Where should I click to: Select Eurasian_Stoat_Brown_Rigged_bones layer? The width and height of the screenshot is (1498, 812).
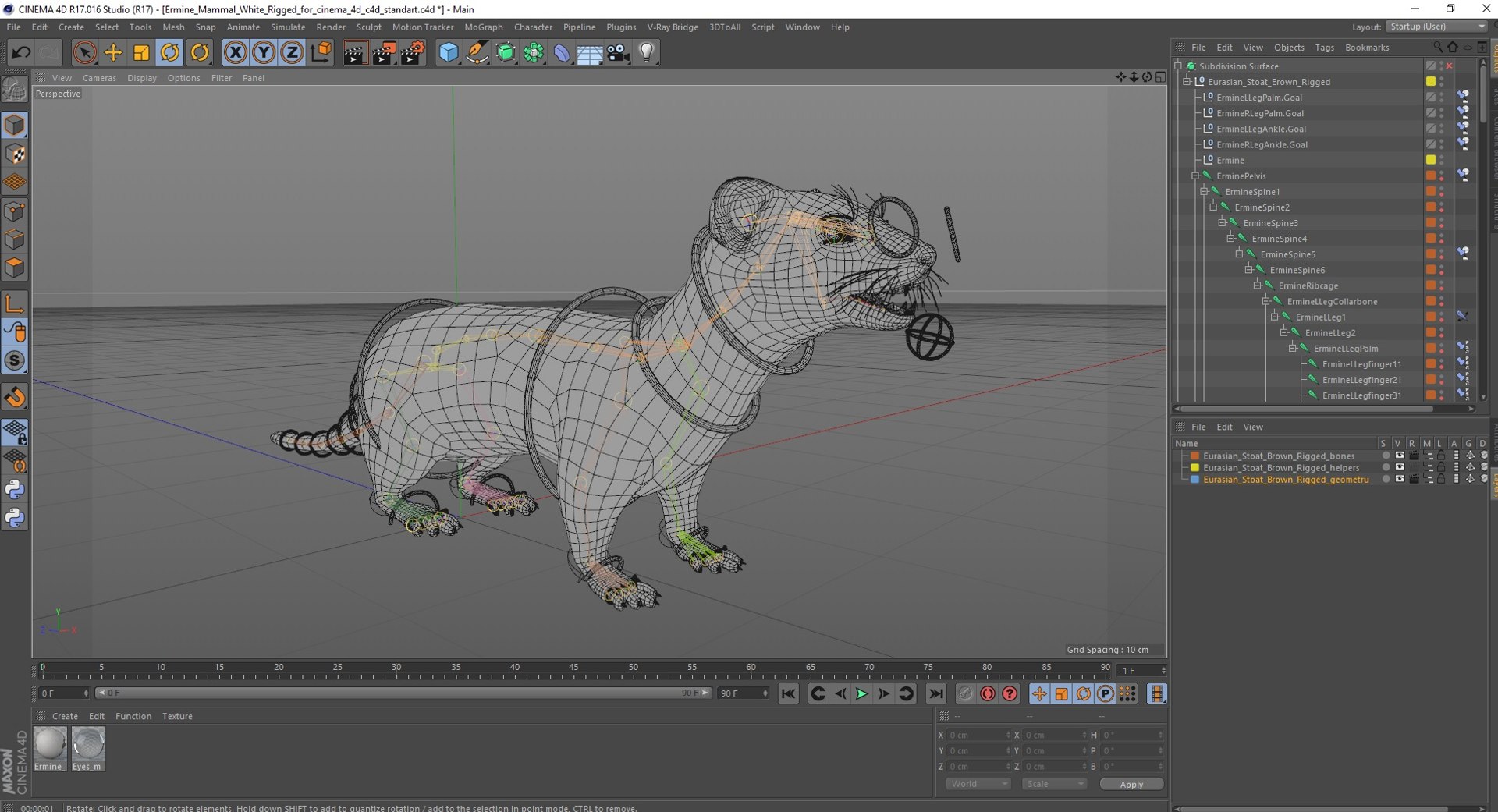[1278, 456]
